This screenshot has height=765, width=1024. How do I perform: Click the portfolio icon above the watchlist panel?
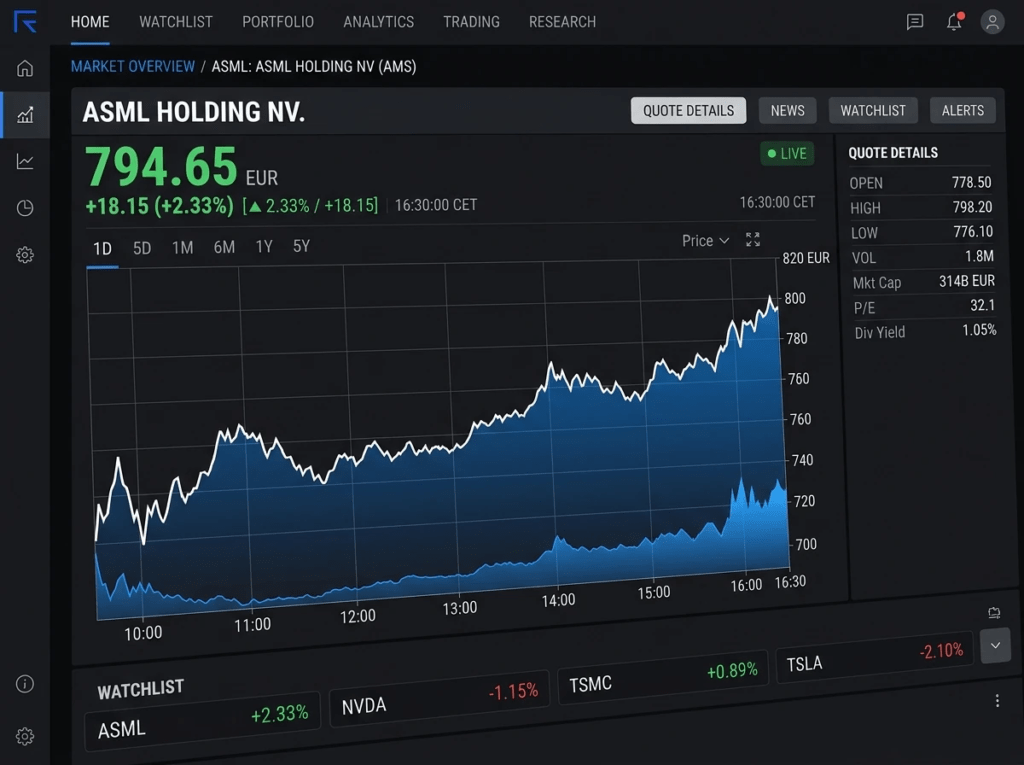[994, 611]
